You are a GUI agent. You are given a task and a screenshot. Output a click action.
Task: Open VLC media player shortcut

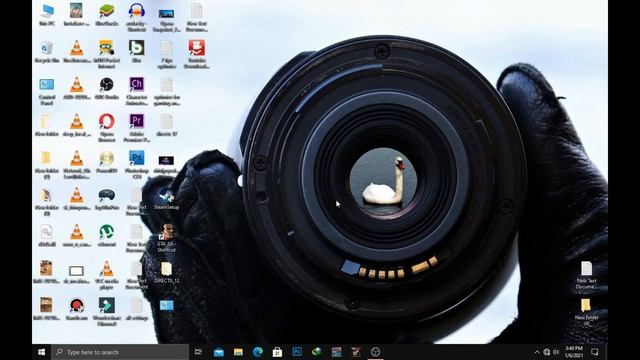[x=107, y=275]
